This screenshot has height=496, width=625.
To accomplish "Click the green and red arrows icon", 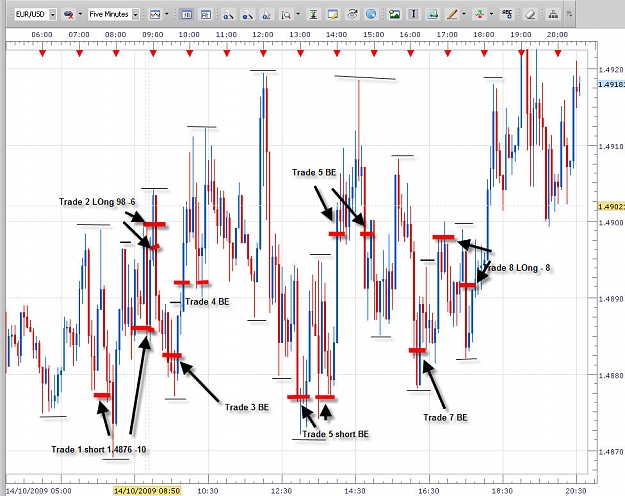I will (479, 15).
